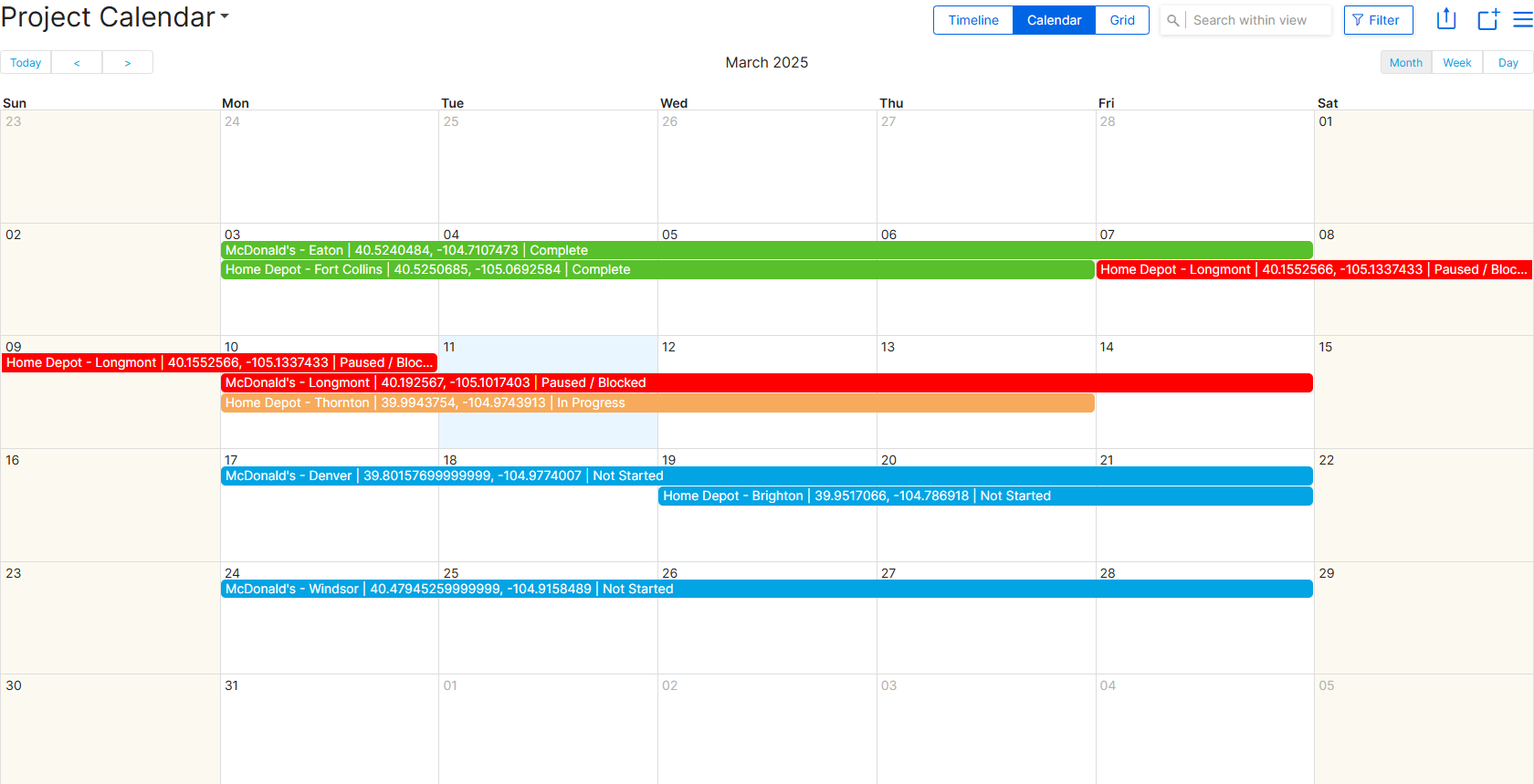Image resolution: width=1534 pixels, height=784 pixels.
Task: Open McDonald's - Windsor Not Started event
Action: (767, 589)
